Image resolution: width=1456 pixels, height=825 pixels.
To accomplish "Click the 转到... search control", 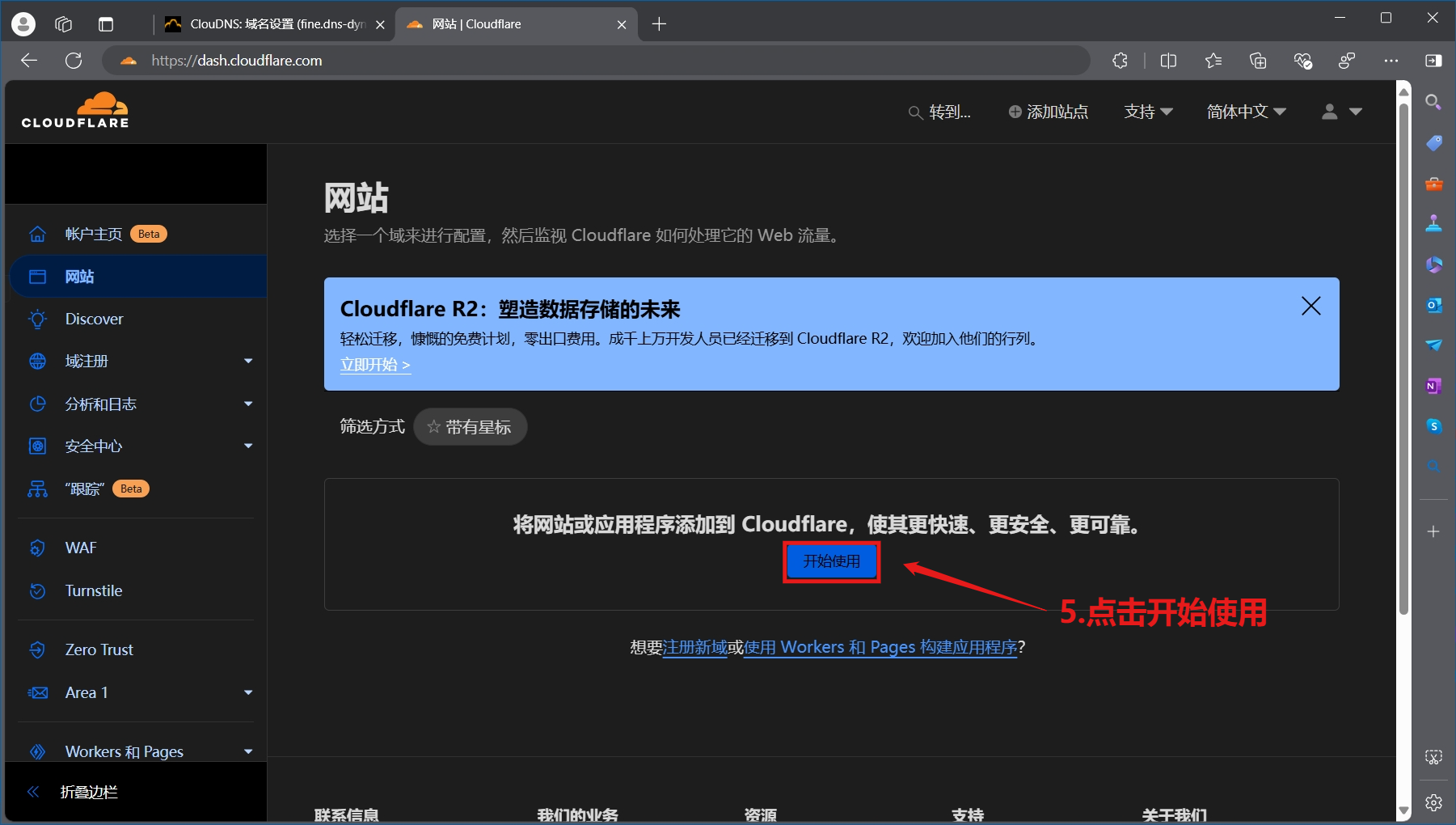I will (939, 112).
